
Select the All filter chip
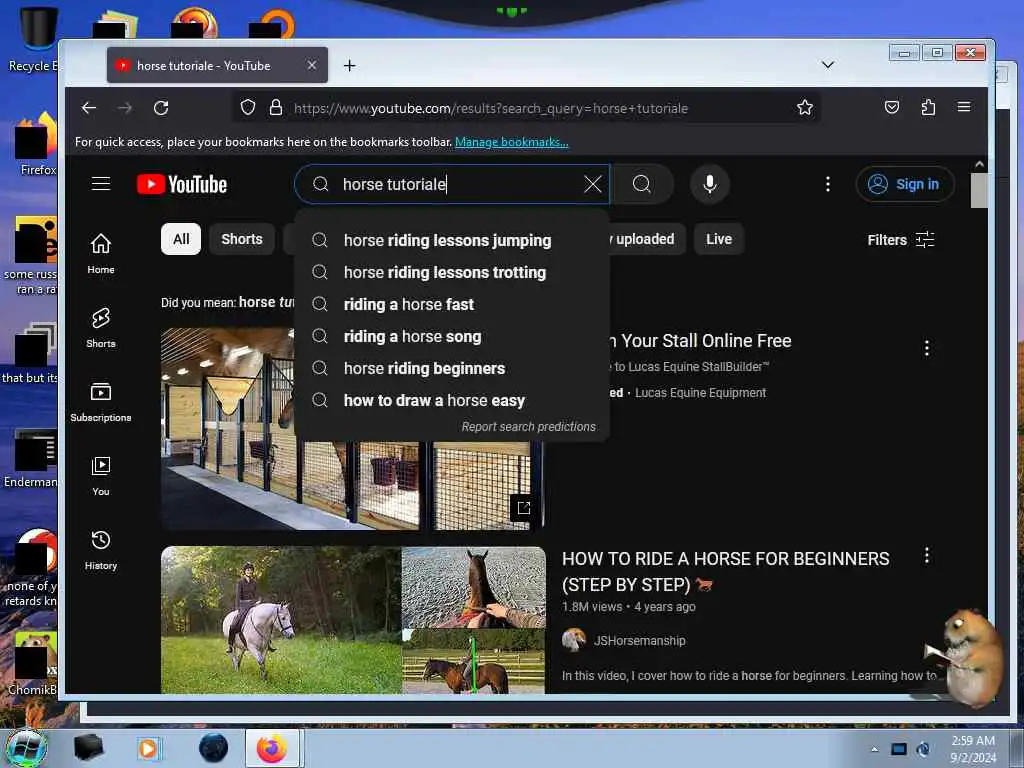pyautogui.click(x=181, y=239)
